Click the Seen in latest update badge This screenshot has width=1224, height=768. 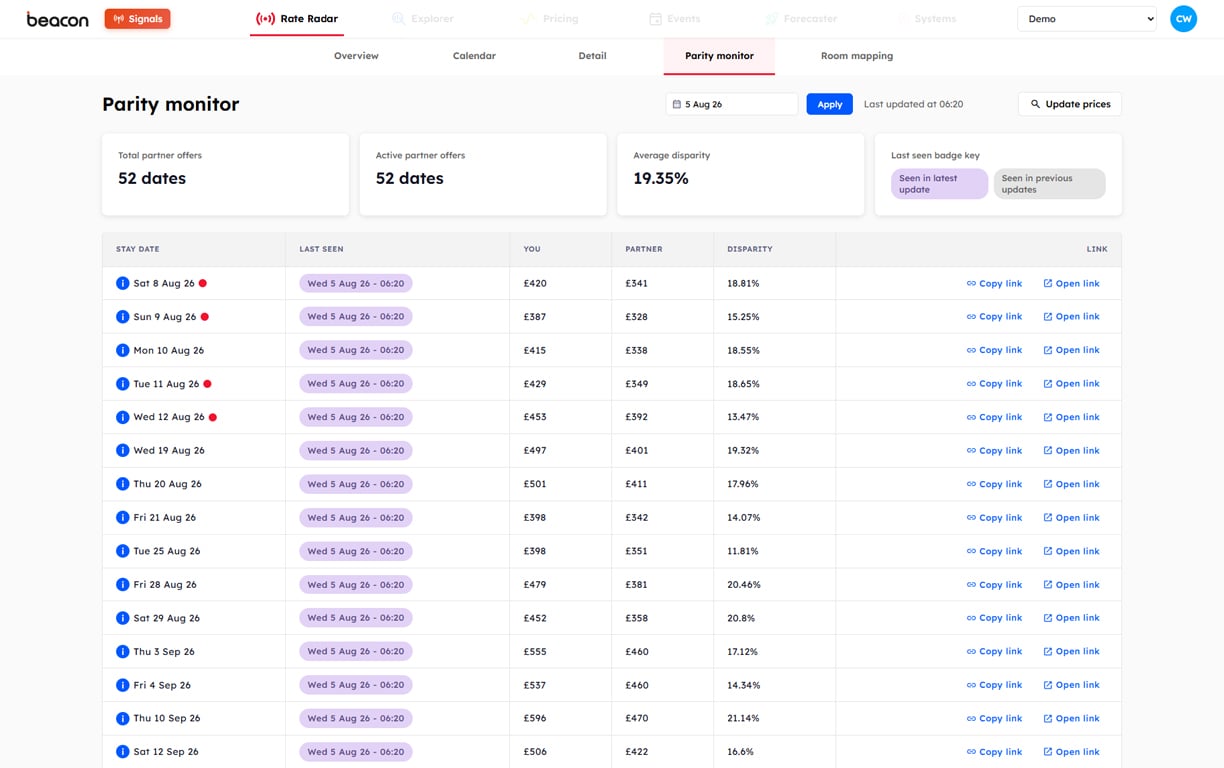click(939, 184)
